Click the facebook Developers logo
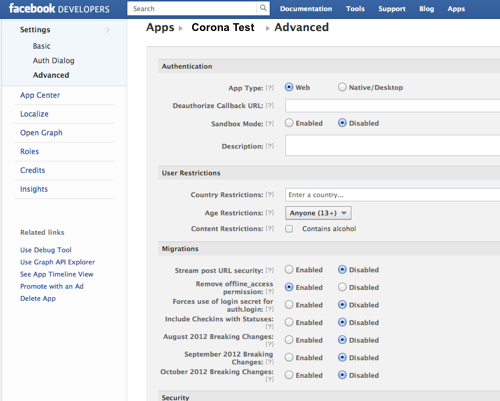The image size is (500, 401). pos(59,8)
